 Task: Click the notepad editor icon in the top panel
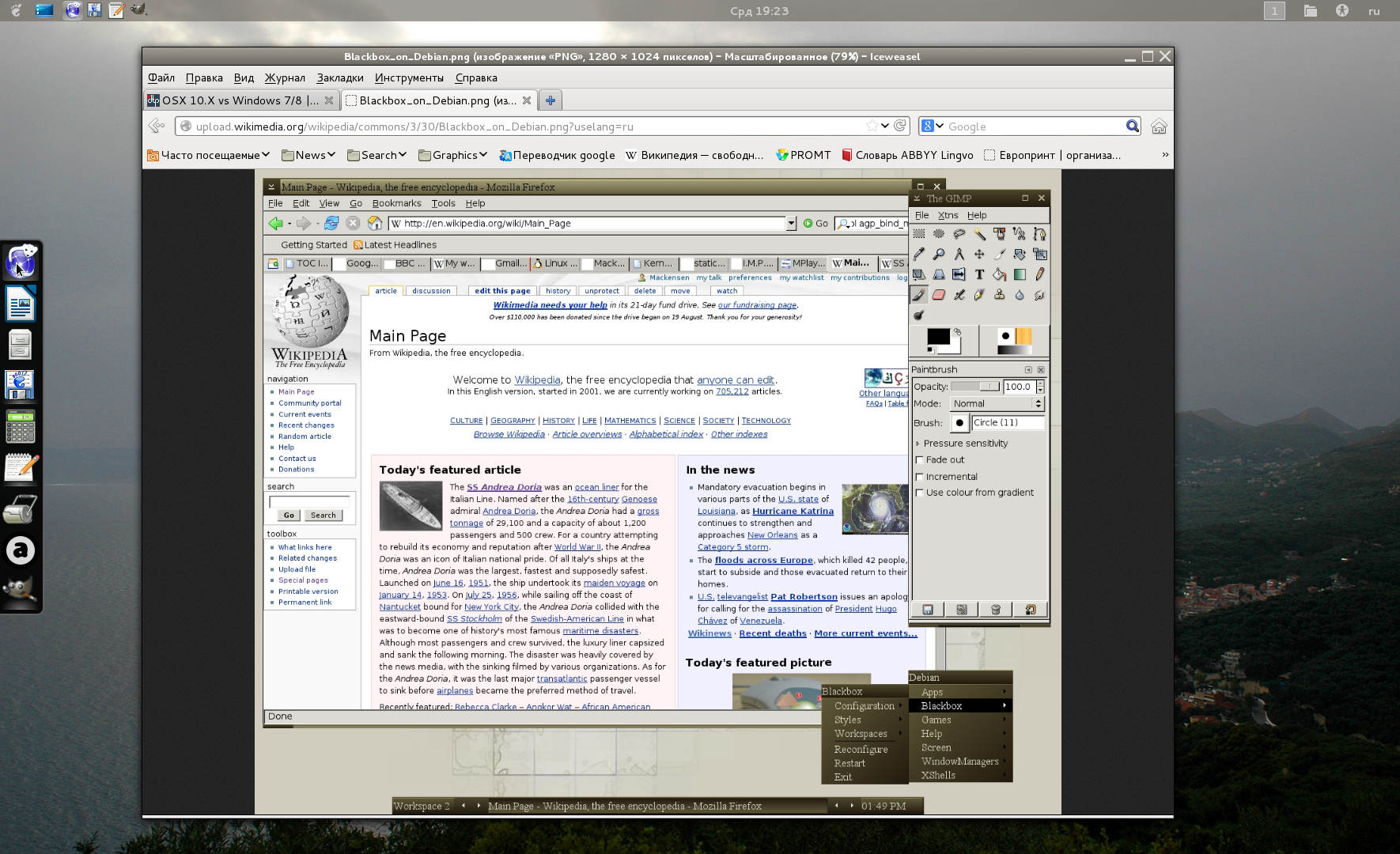pos(116,10)
